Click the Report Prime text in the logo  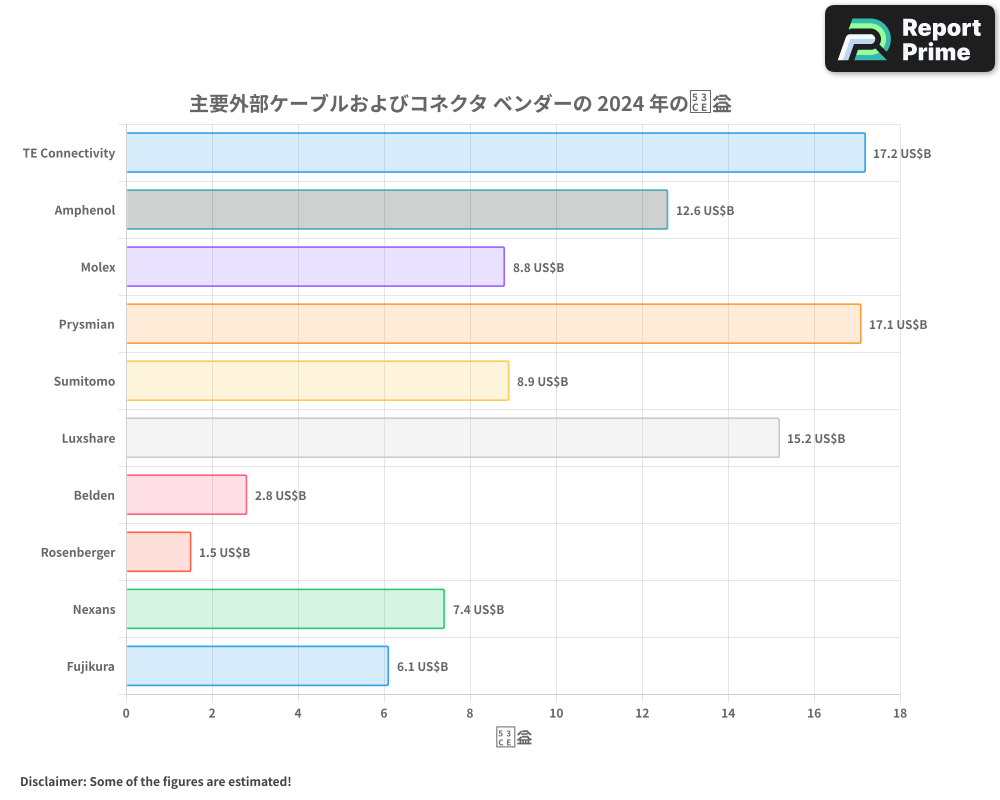pos(938,38)
